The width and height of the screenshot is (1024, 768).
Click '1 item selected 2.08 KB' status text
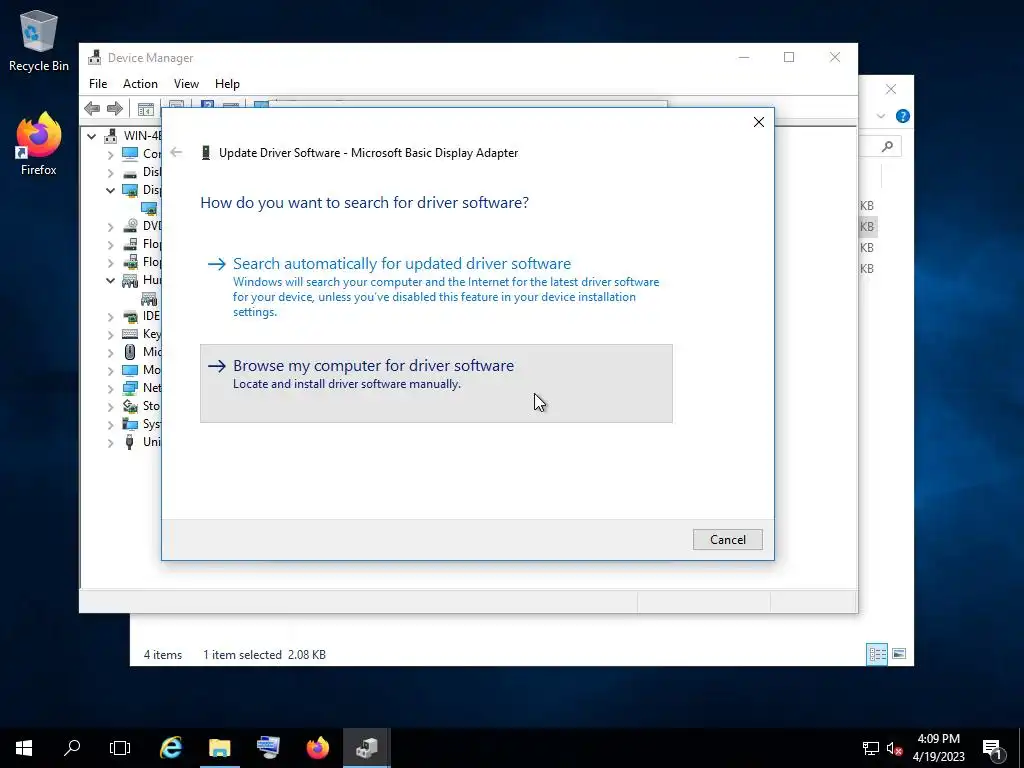coord(264,654)
